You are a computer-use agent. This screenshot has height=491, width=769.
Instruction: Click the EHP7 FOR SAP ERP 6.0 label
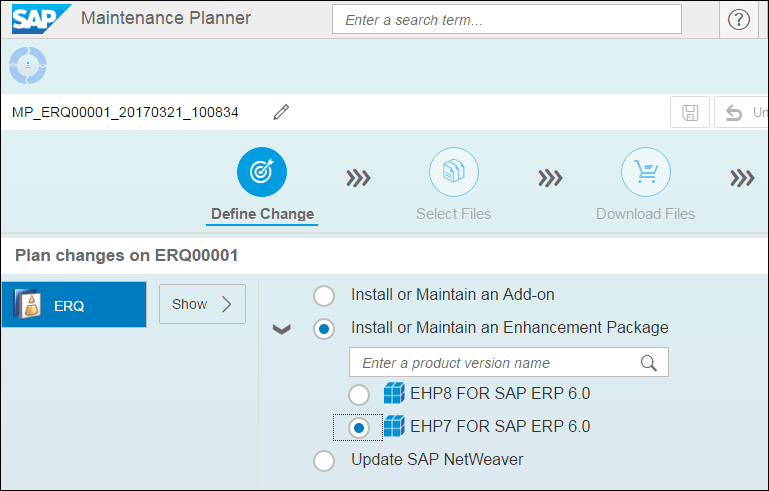pos(500,426)
